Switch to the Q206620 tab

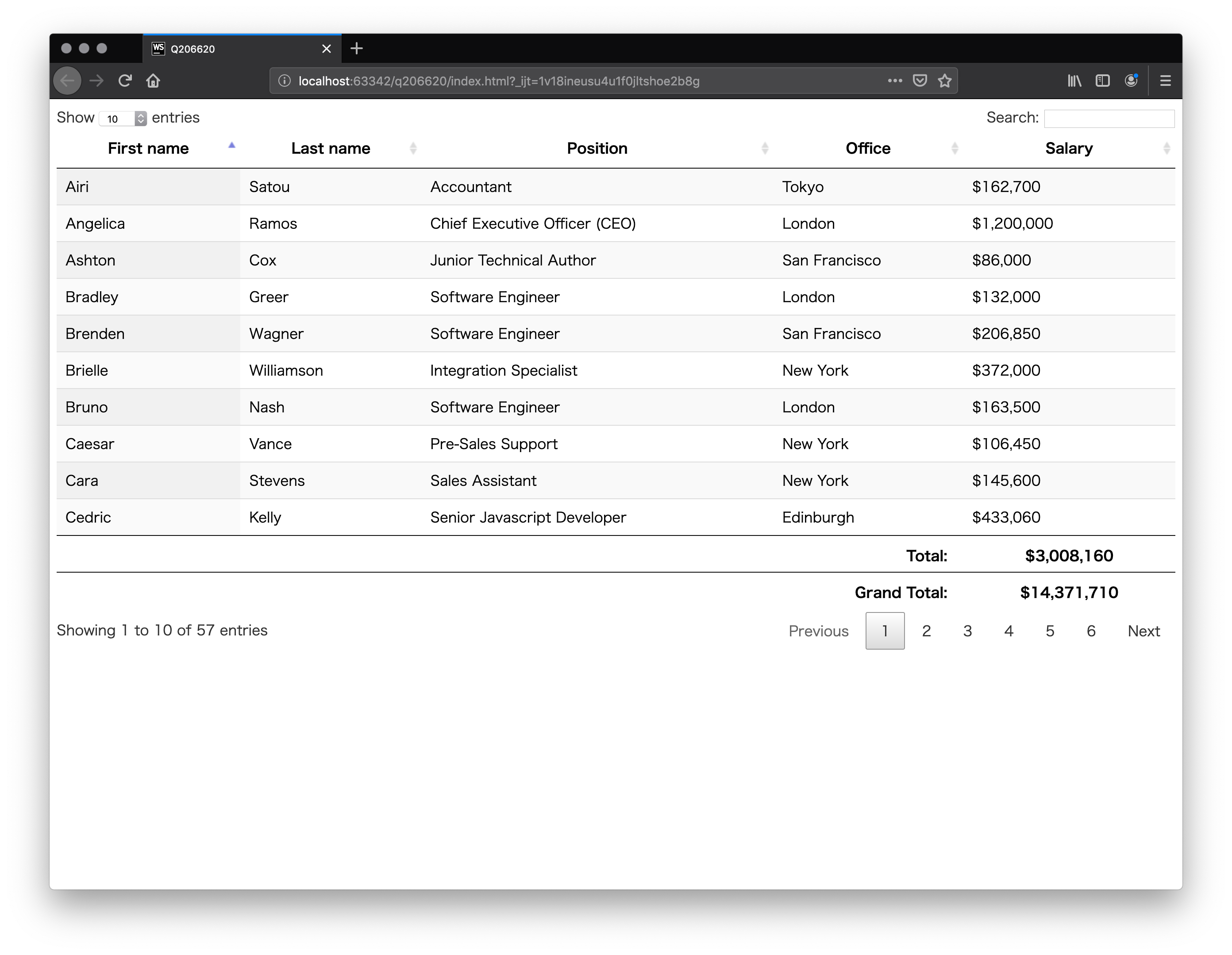(226, 49)
